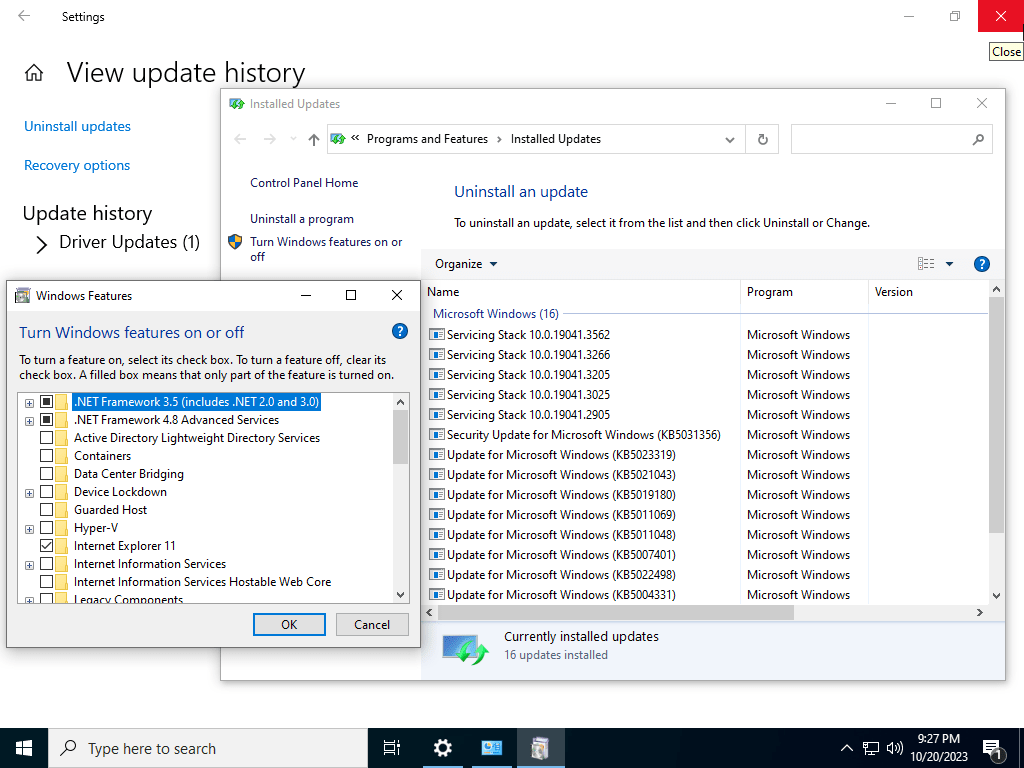
Task: Click the help icon in Installed Updates toolbar
Action: pos(982,264)
